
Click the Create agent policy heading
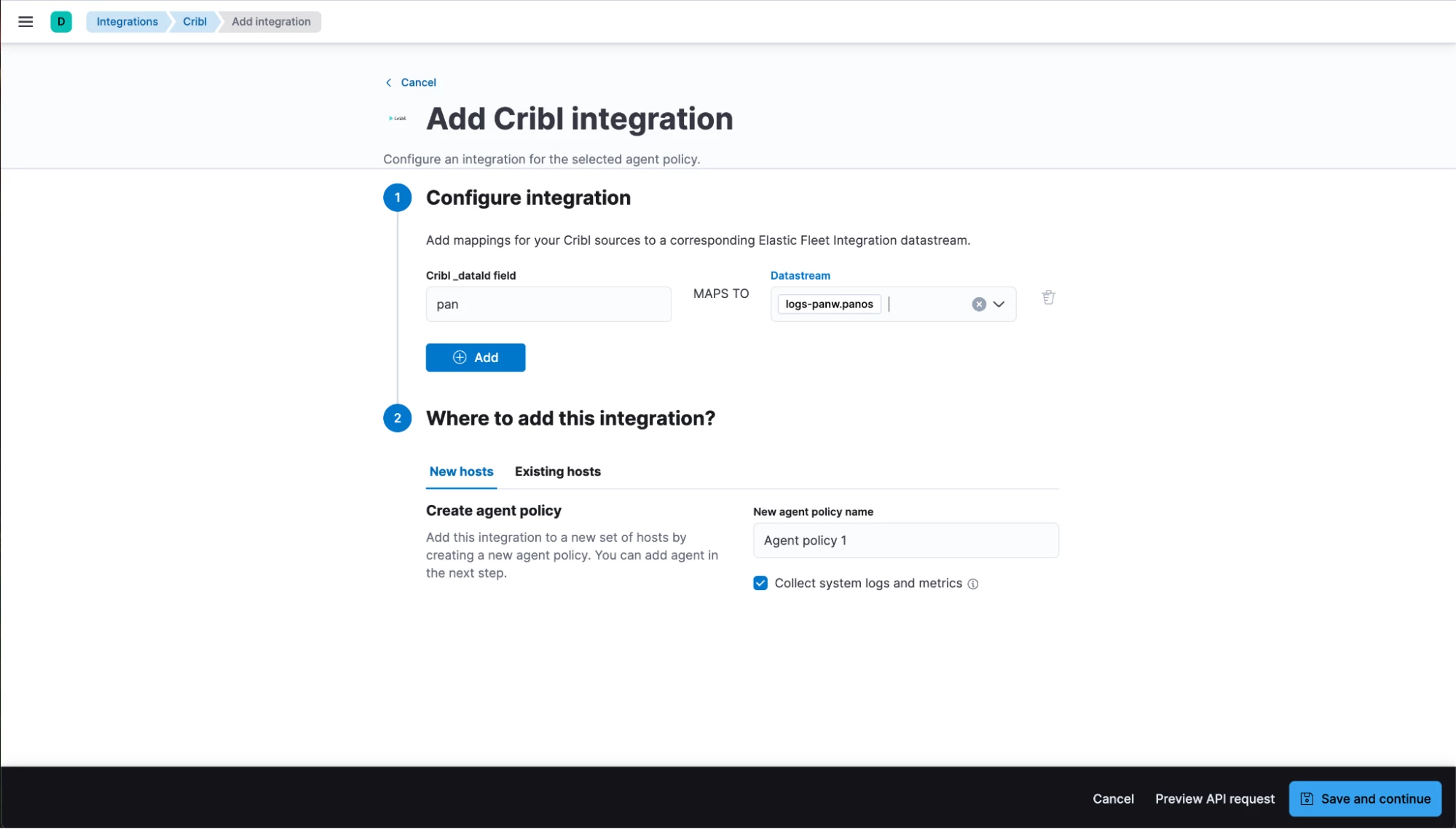[493, 511]
